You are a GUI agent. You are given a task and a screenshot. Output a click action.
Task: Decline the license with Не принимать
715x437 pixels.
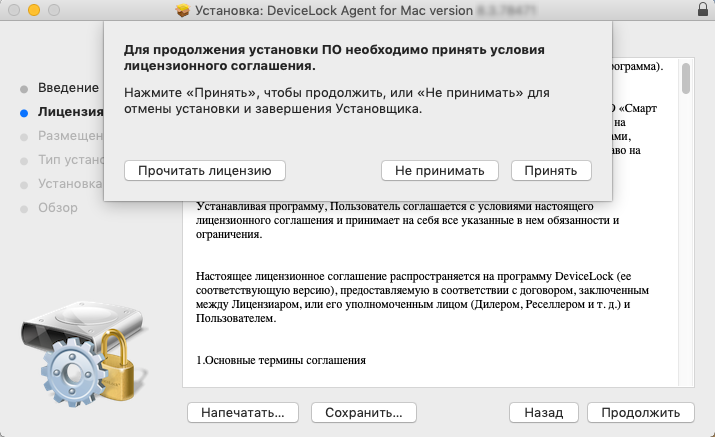click(439, 171)
